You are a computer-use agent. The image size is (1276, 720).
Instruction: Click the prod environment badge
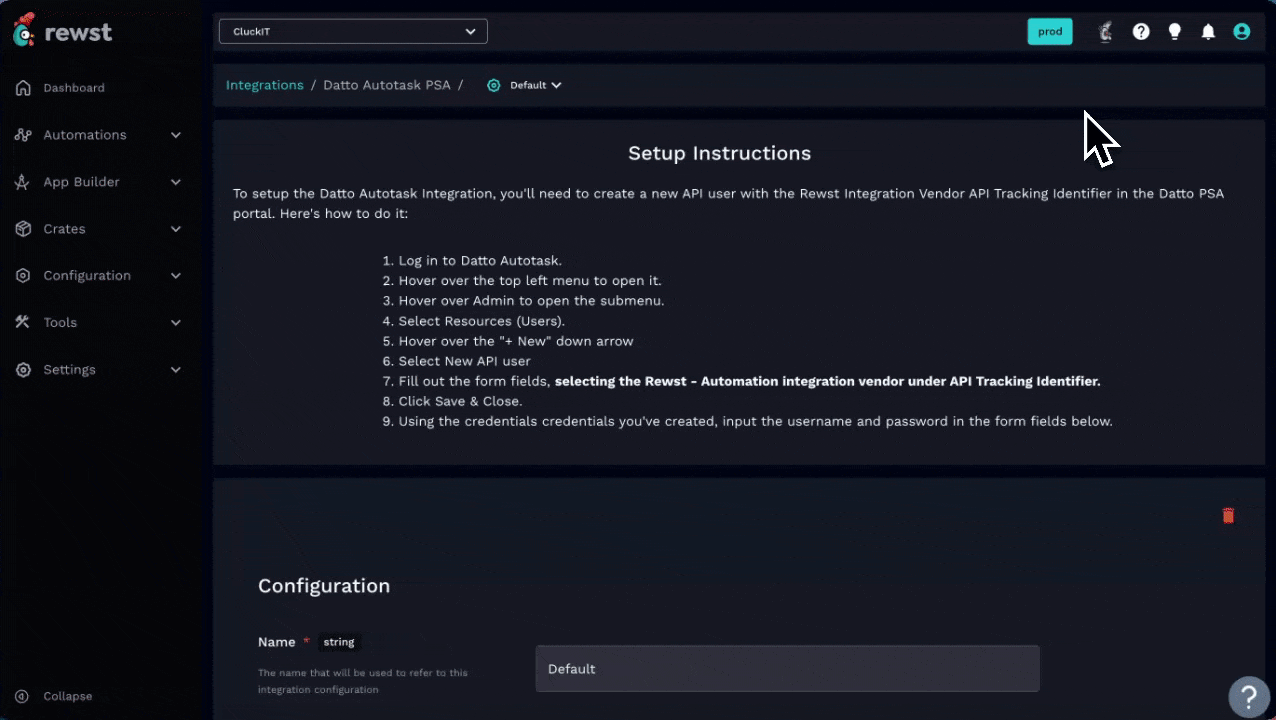(x=1050, y=32)
